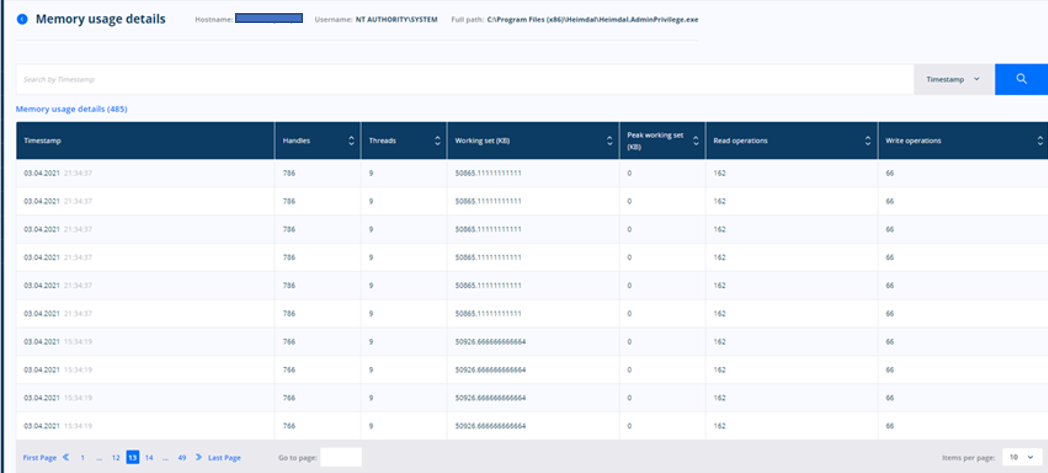This screenshot has width=1048, height=473.
Task: Jump to Last Page link
Action: tap(225, 458)
